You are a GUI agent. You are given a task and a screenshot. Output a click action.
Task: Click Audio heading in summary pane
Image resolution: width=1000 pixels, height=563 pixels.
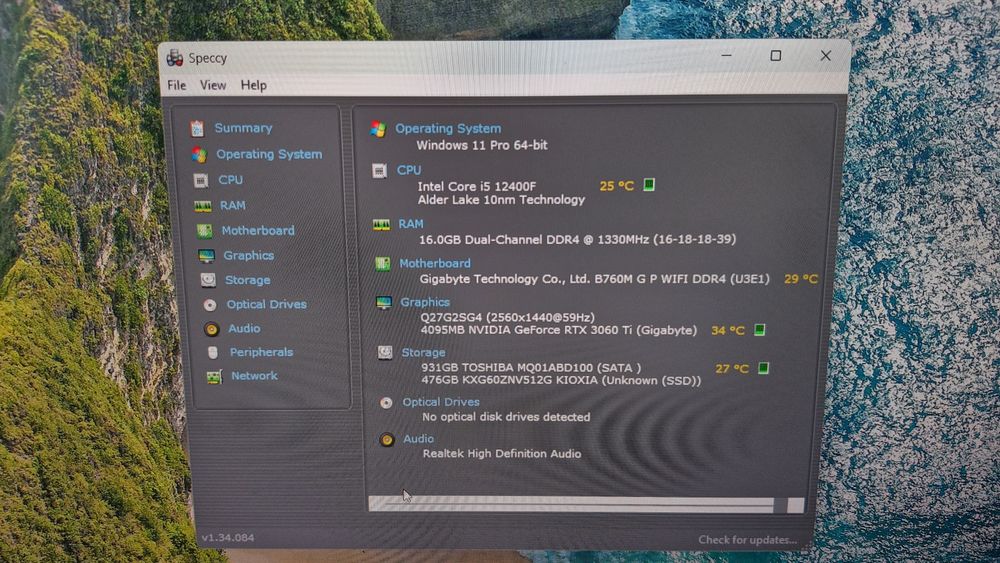coord(418,439)
